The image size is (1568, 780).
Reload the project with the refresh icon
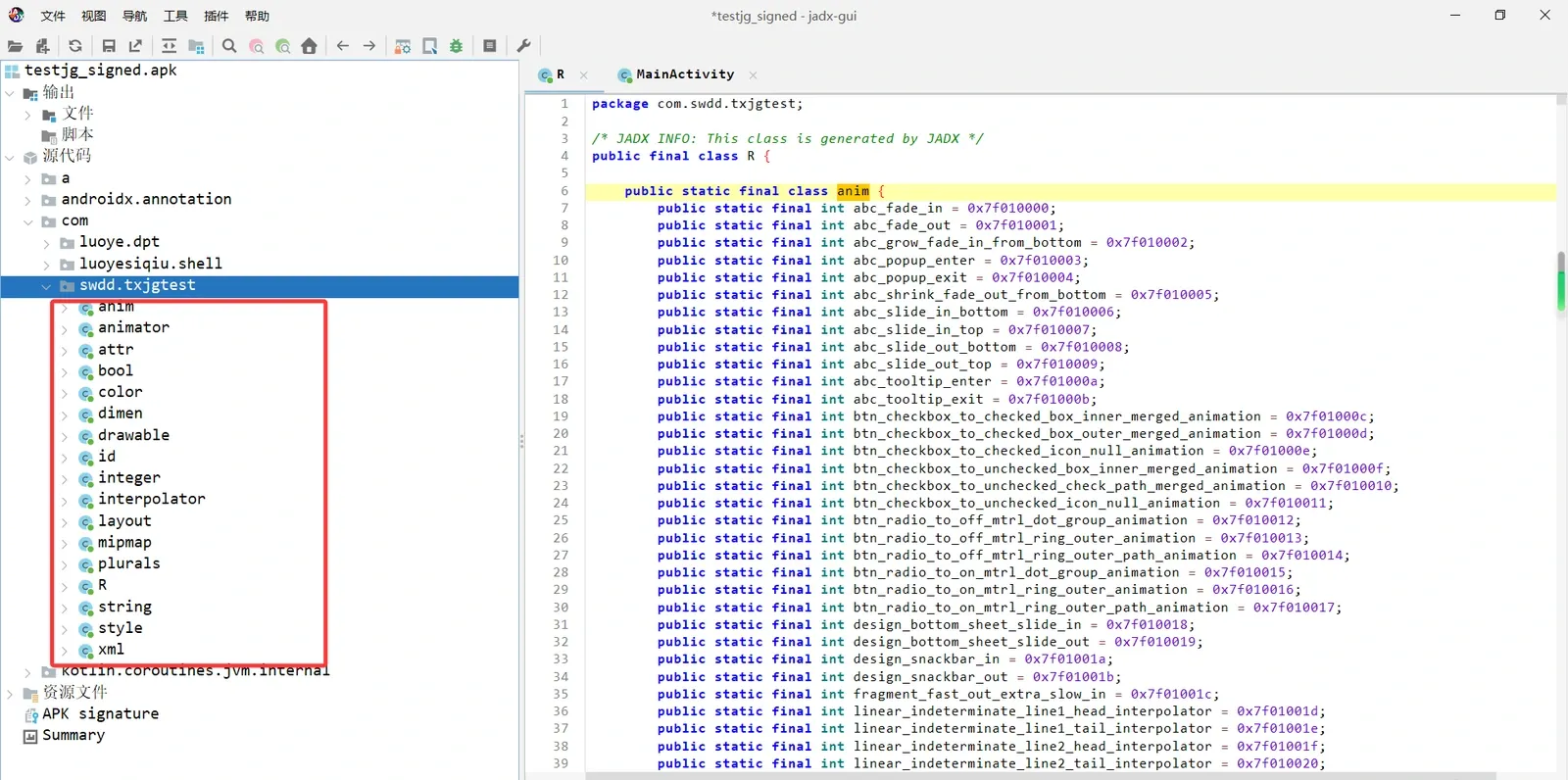(75, 46)
